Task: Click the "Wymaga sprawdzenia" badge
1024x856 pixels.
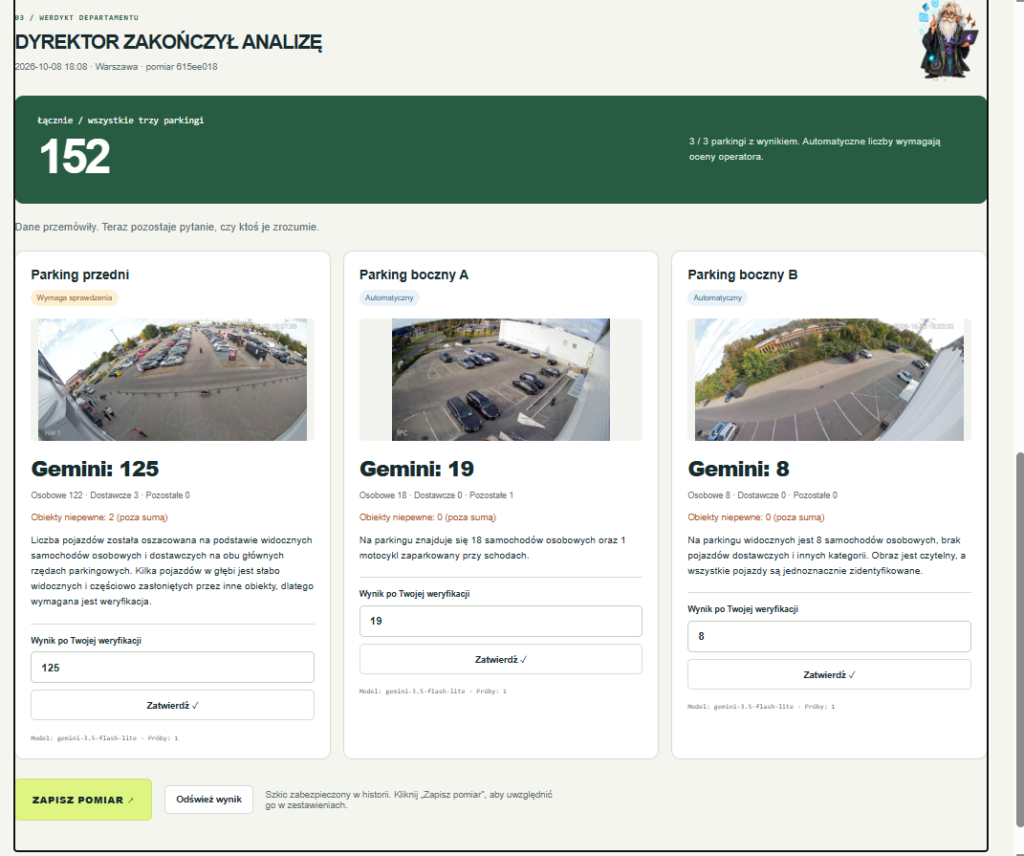Action: [74, 298]
